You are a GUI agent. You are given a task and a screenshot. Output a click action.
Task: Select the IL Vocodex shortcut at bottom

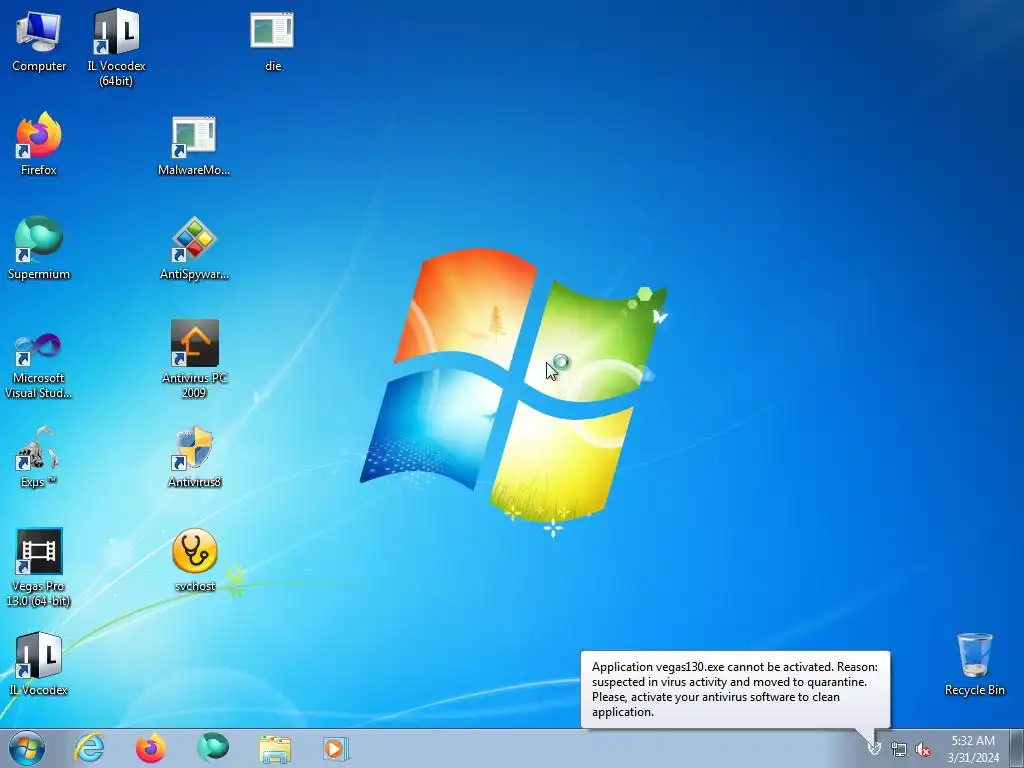[x=39, y=664]
